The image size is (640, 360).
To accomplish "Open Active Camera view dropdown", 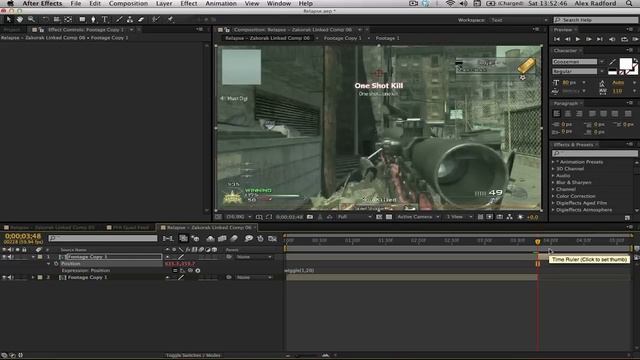I will [418, 217].
